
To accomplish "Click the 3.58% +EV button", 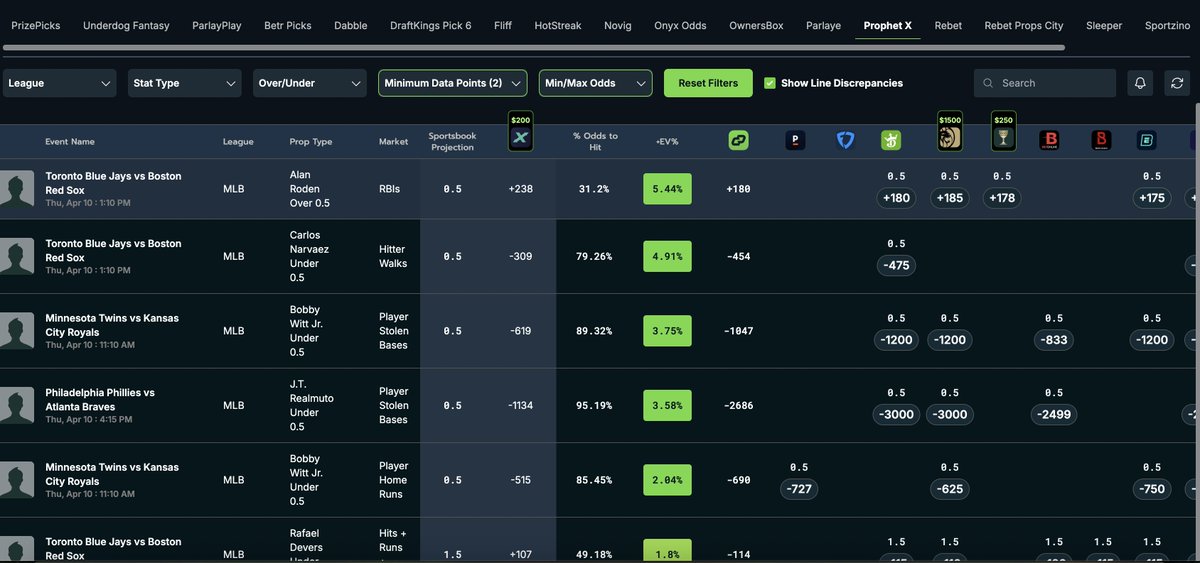I will click(666, 405).
